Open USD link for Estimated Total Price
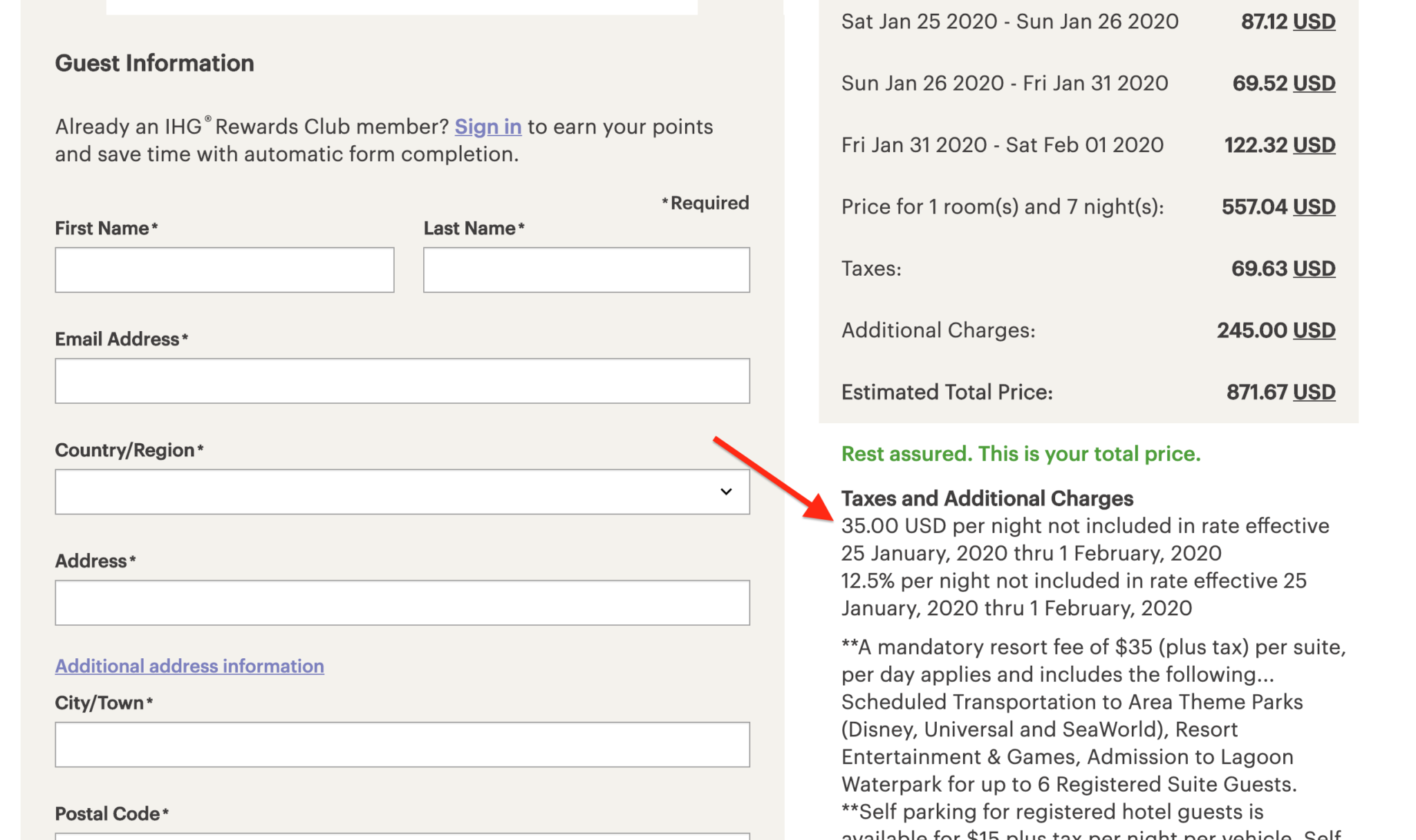Viewport: 1416px width, 840px height. 1314,392
